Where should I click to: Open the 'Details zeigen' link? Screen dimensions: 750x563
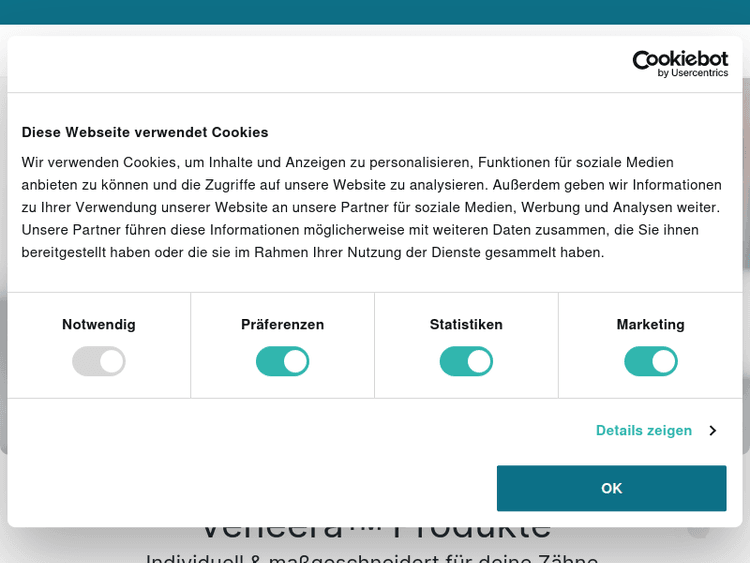644,430
